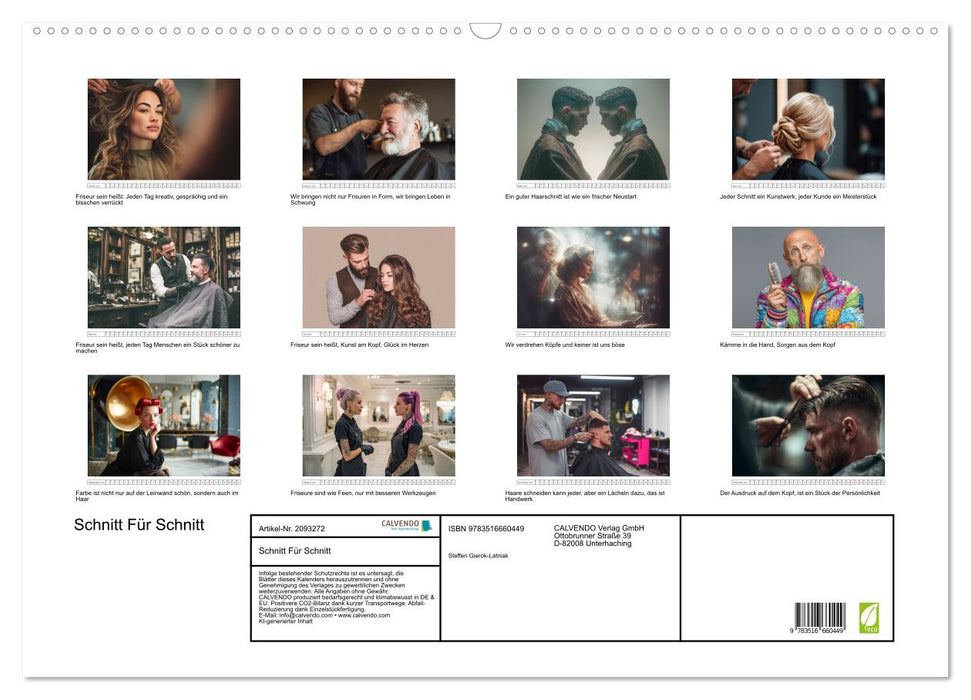Click the green eco leaf logo

(868, 616)
